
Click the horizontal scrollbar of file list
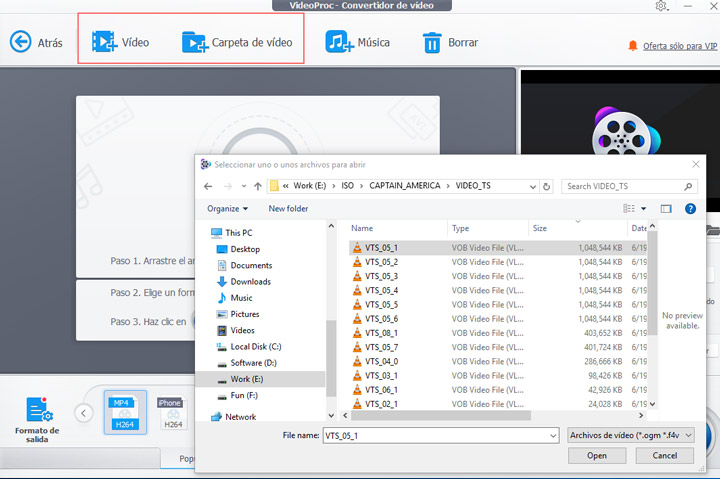tap(441, 416)
